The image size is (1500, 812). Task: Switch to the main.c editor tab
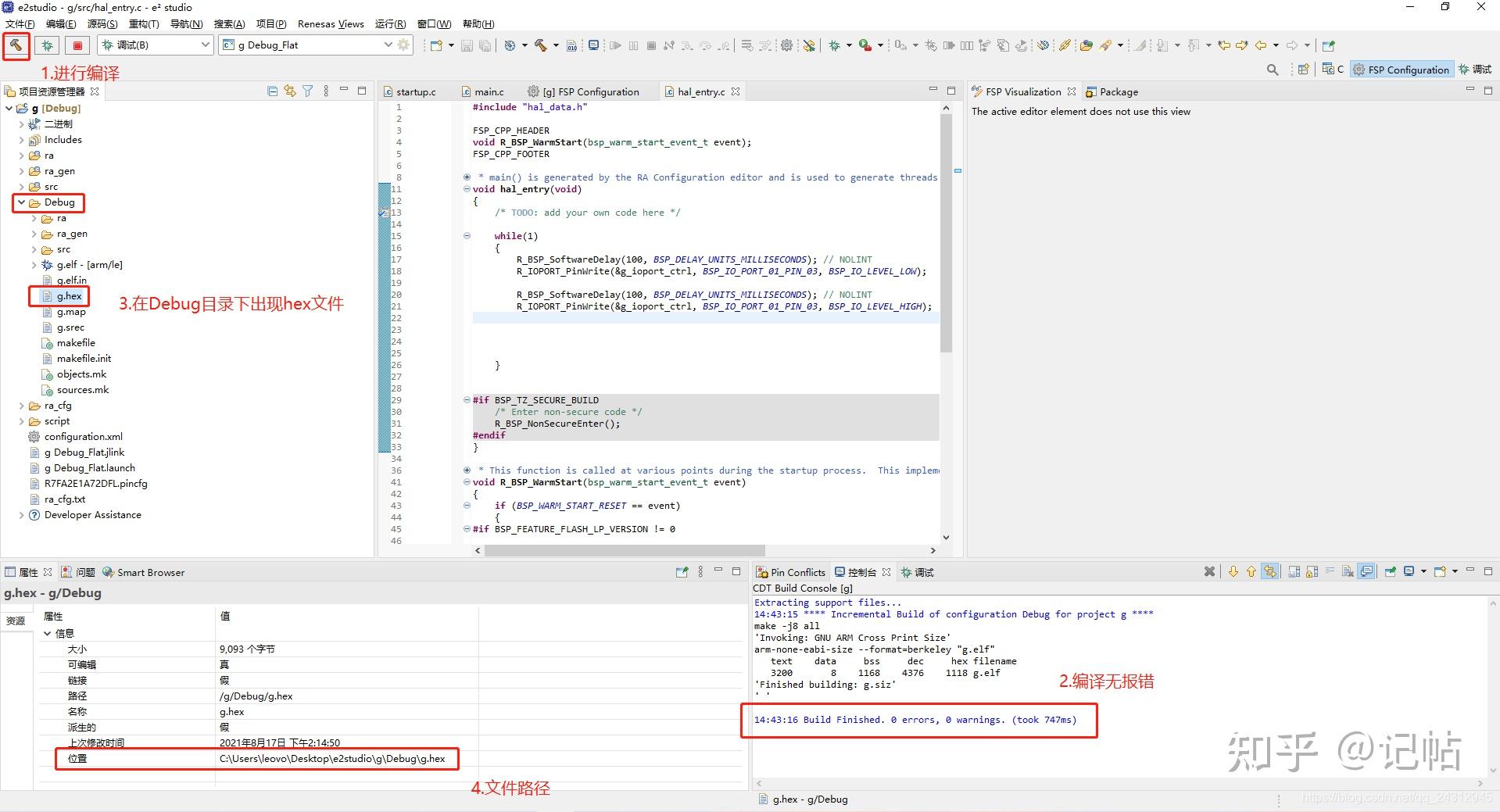(x=489, y=91)
